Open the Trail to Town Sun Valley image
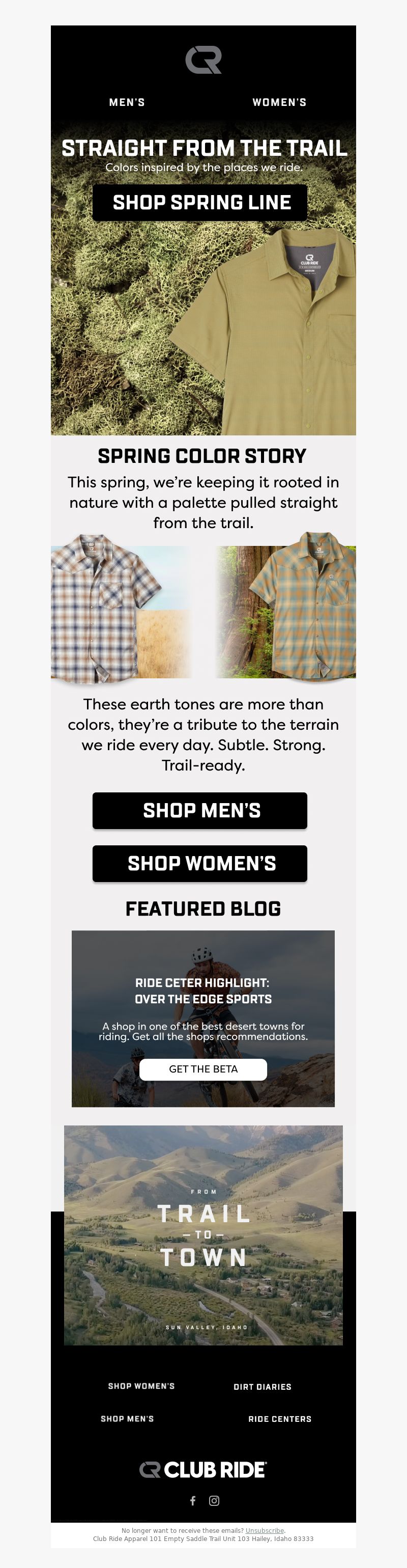Screen dimensions: 407x1568 [203, 1235]
